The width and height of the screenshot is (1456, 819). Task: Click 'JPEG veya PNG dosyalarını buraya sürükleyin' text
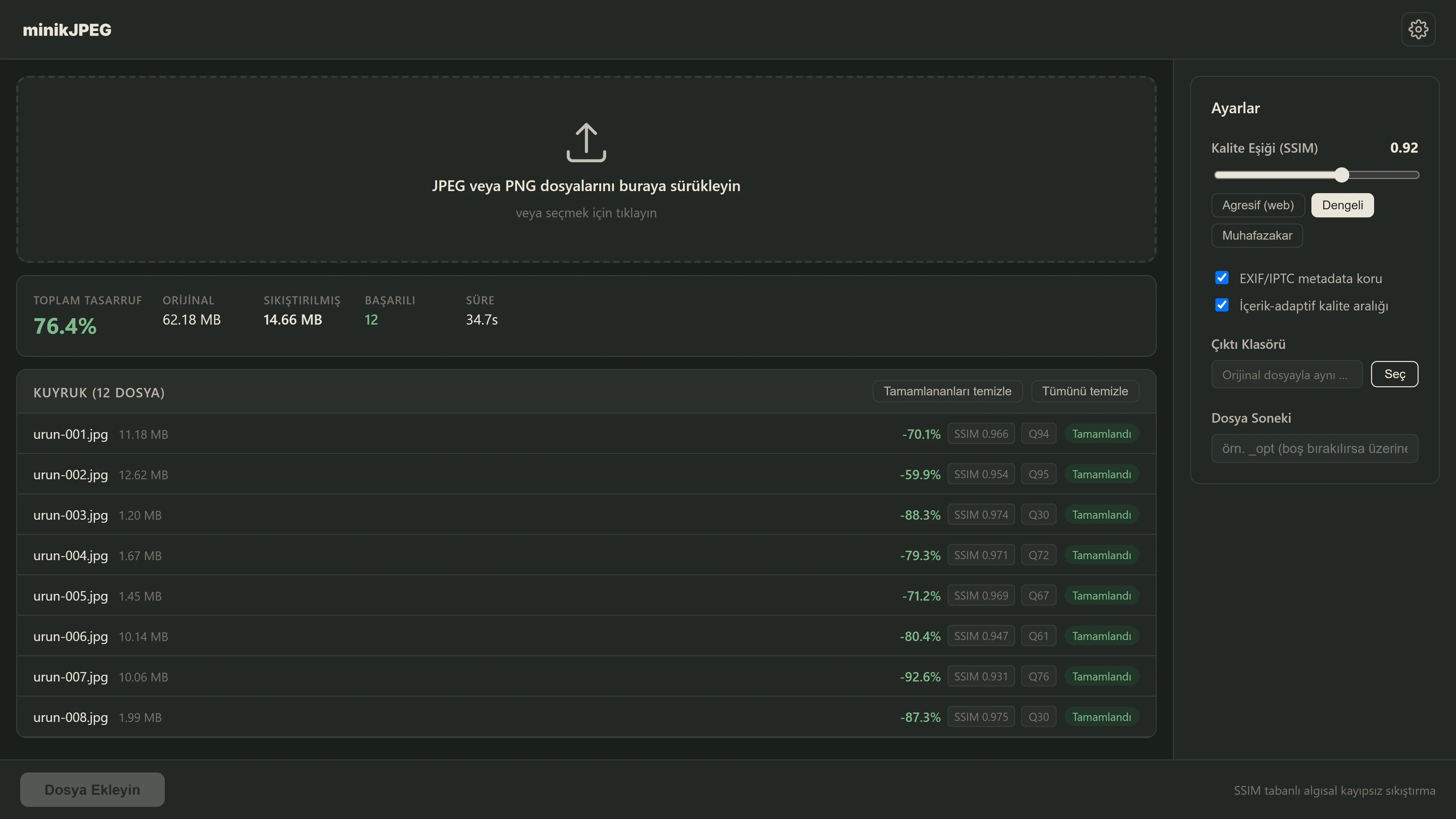click(x=586, y=186)
